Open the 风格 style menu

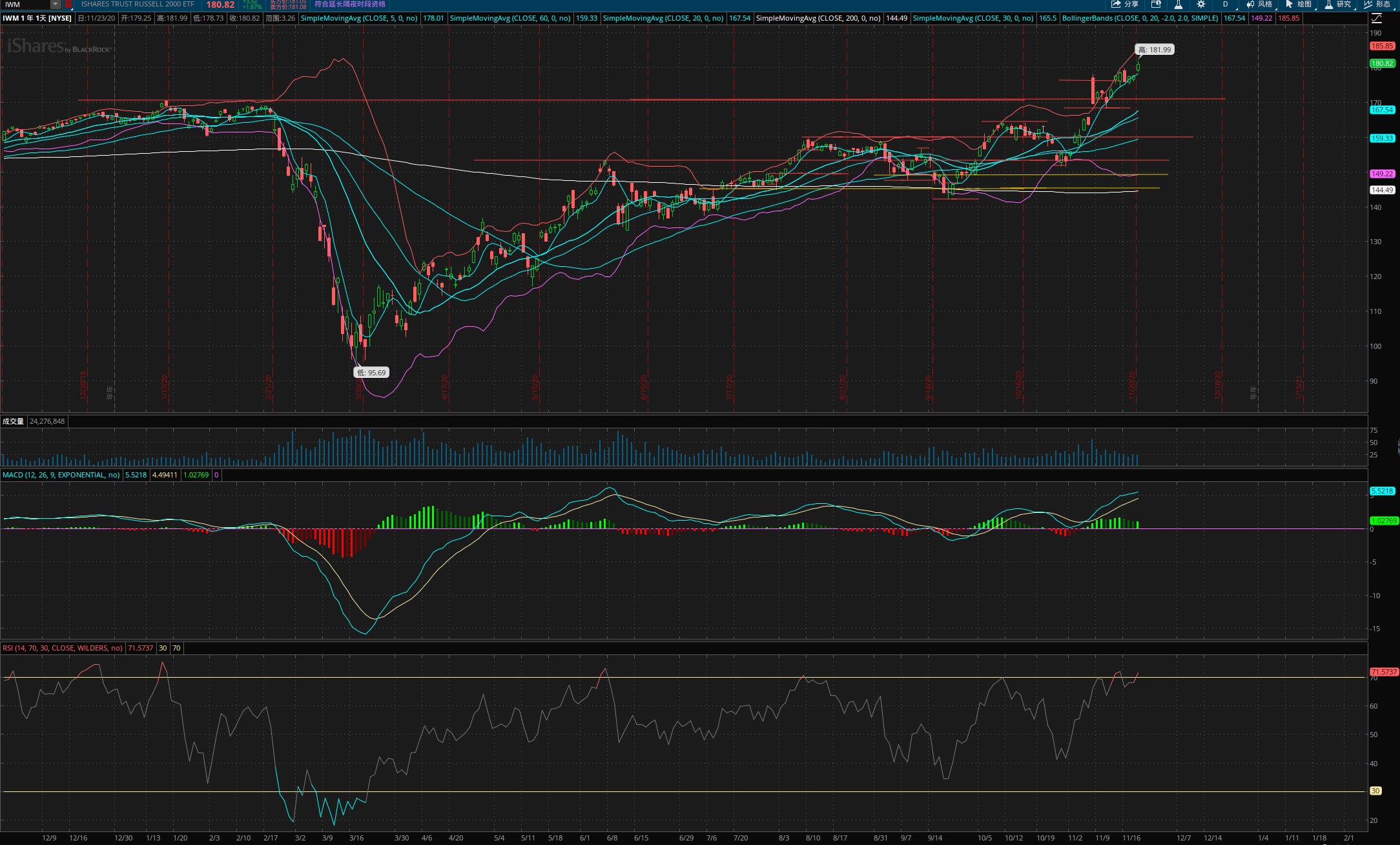pos(1259,5)
